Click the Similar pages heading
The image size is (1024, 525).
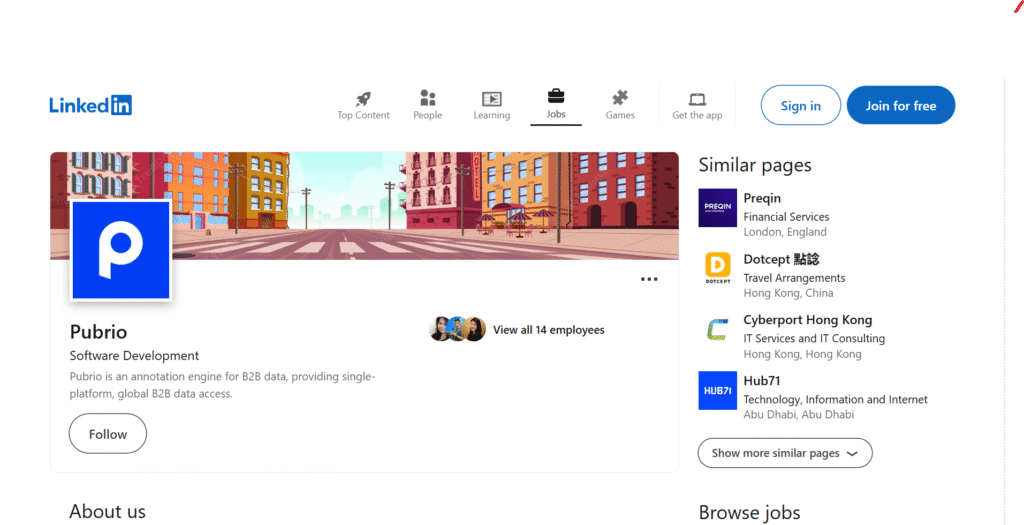pyautogui.click(x=755, y=165)
